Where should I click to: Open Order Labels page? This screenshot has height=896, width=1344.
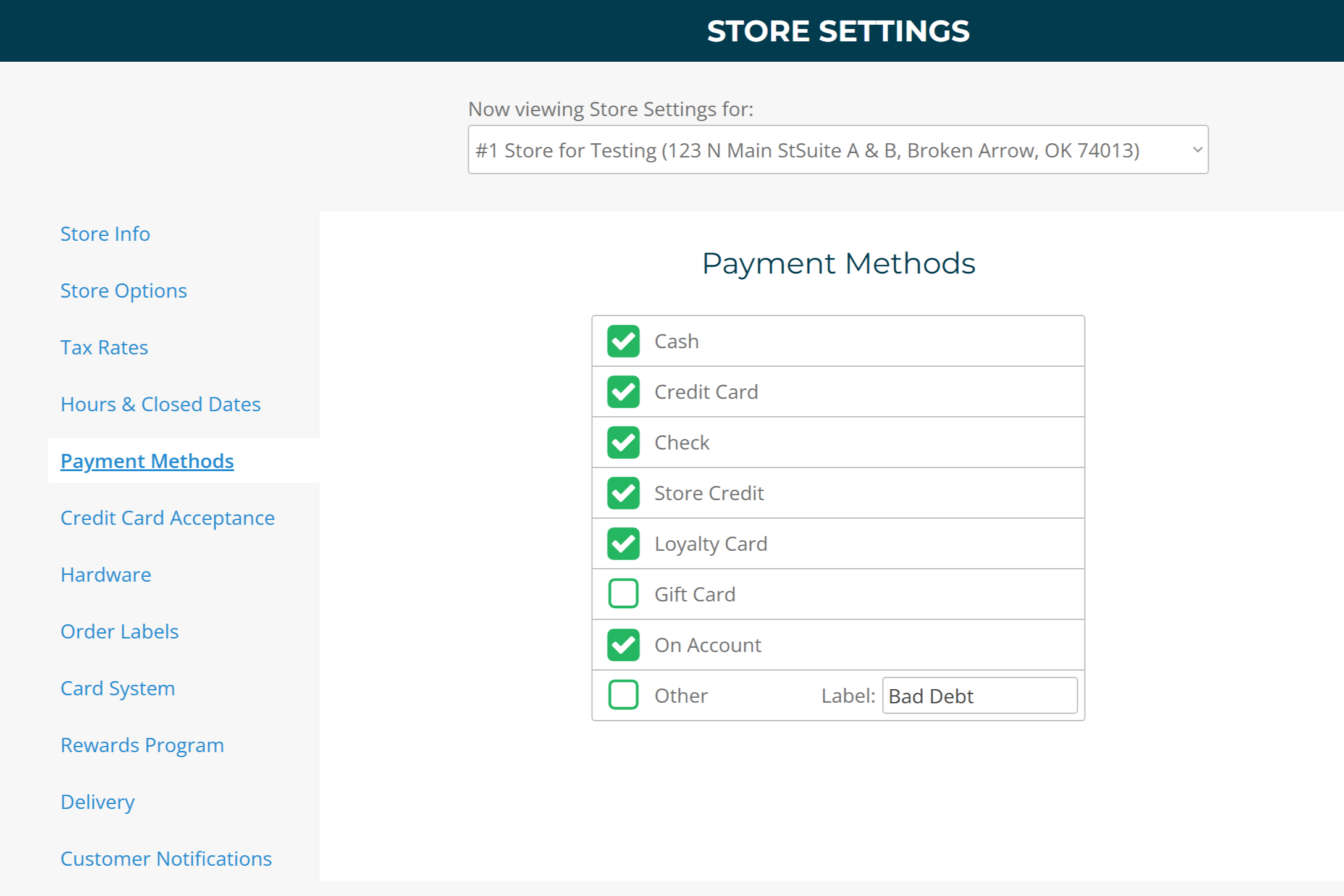[119, 632]
